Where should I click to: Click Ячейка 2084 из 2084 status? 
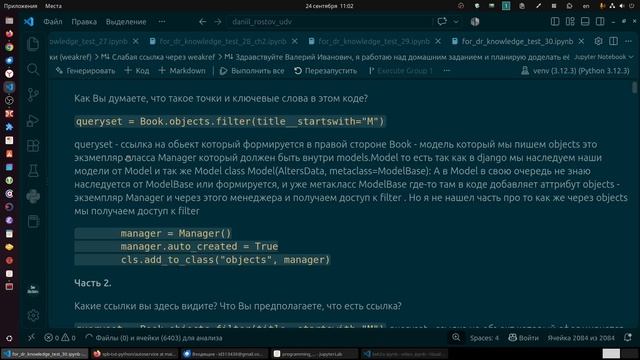[x=581, y=338]
